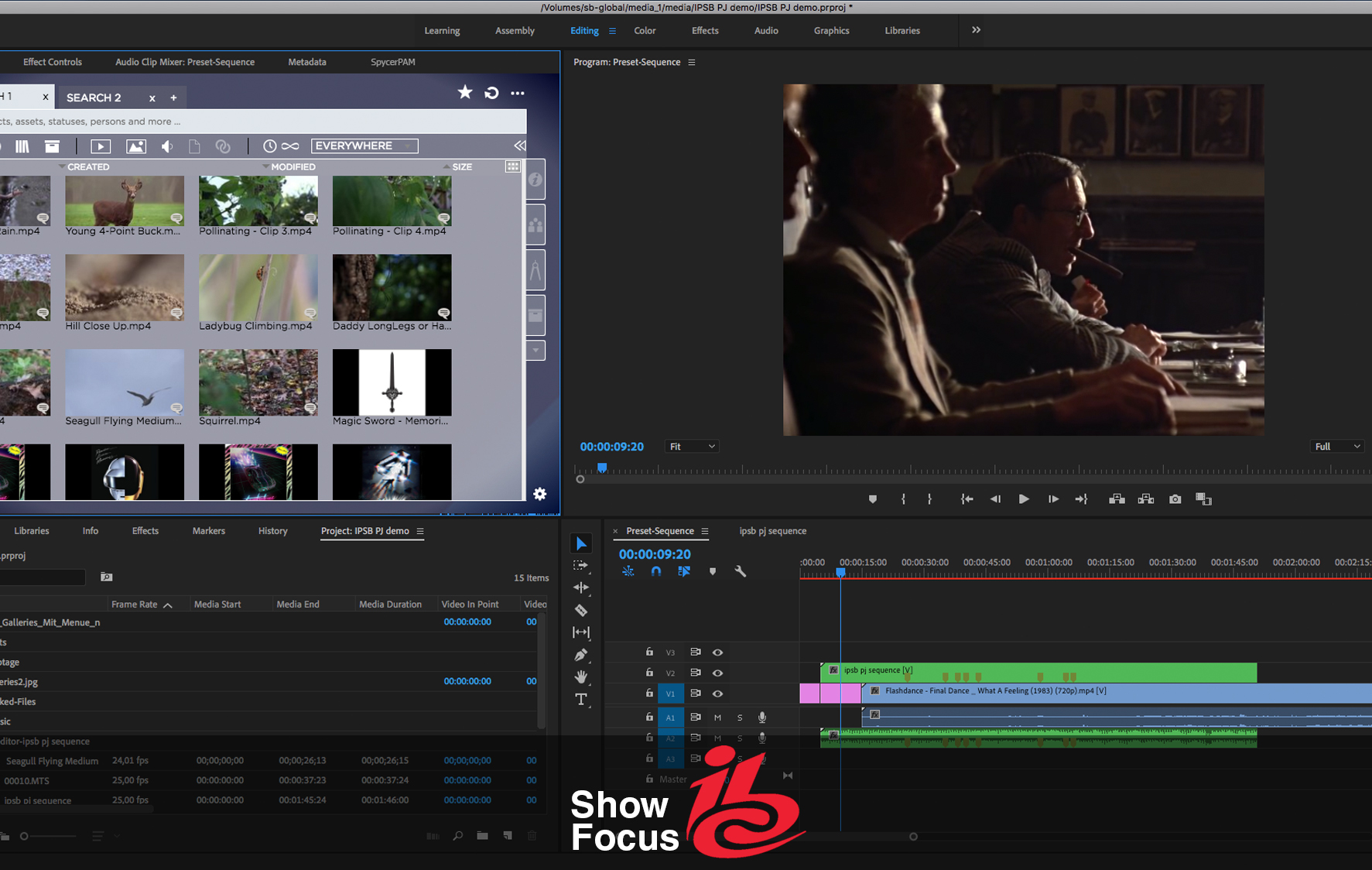This screenshot has width=1372, height=870.
Task: Click the Lift button
Action: point(1117,499)
